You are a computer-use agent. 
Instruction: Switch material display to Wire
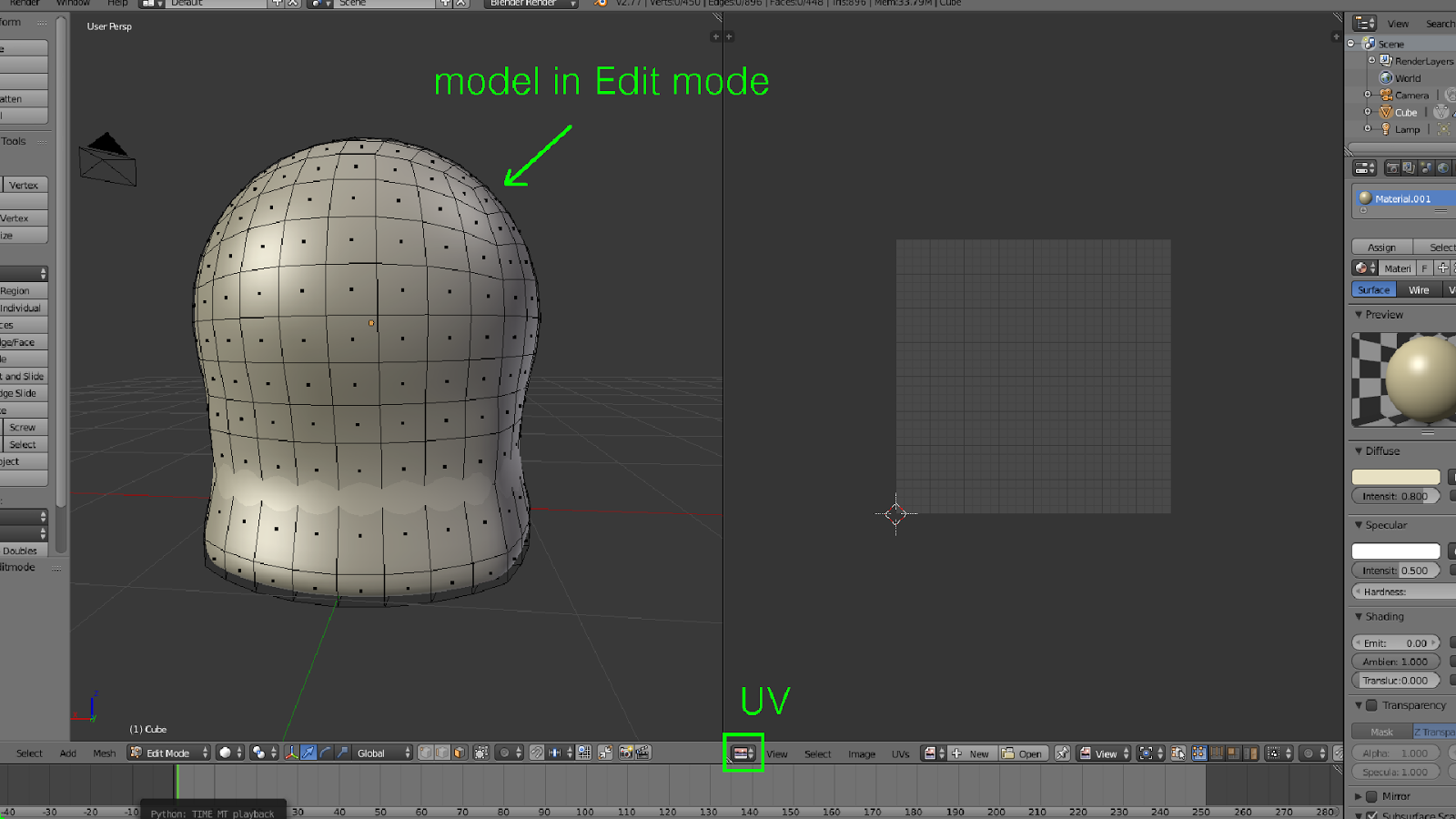pos(1418,289)
